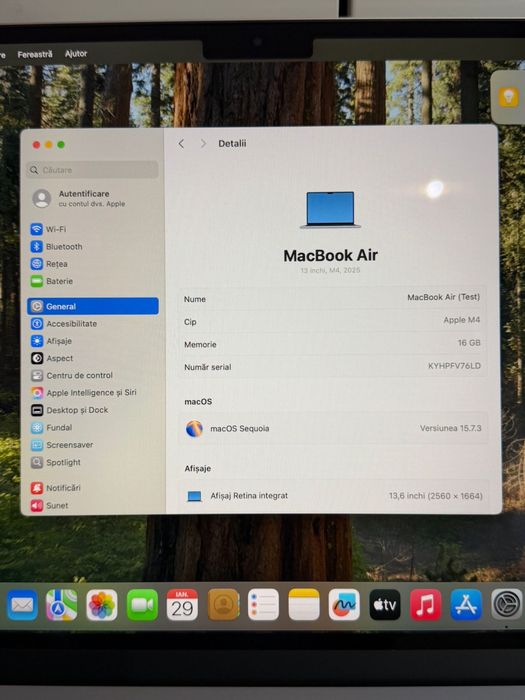Click serial number KYHPFV76LD
This screenshot has width=525, height=700.
(454, 366)
